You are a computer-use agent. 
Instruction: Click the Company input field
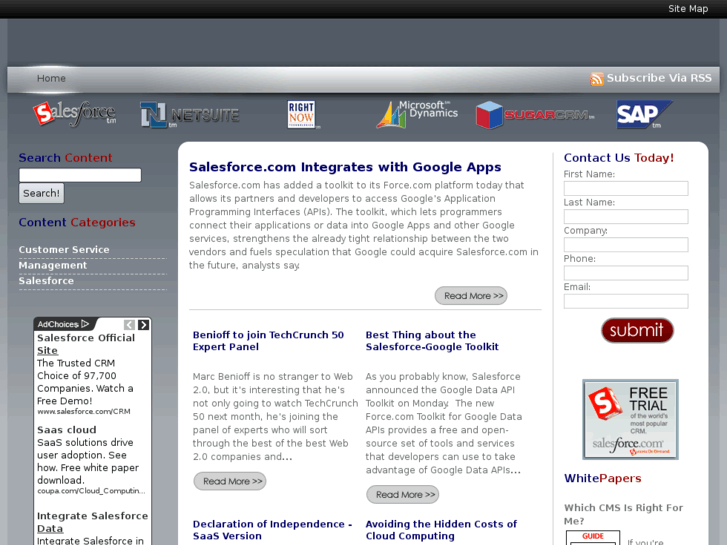click(626, 244)
